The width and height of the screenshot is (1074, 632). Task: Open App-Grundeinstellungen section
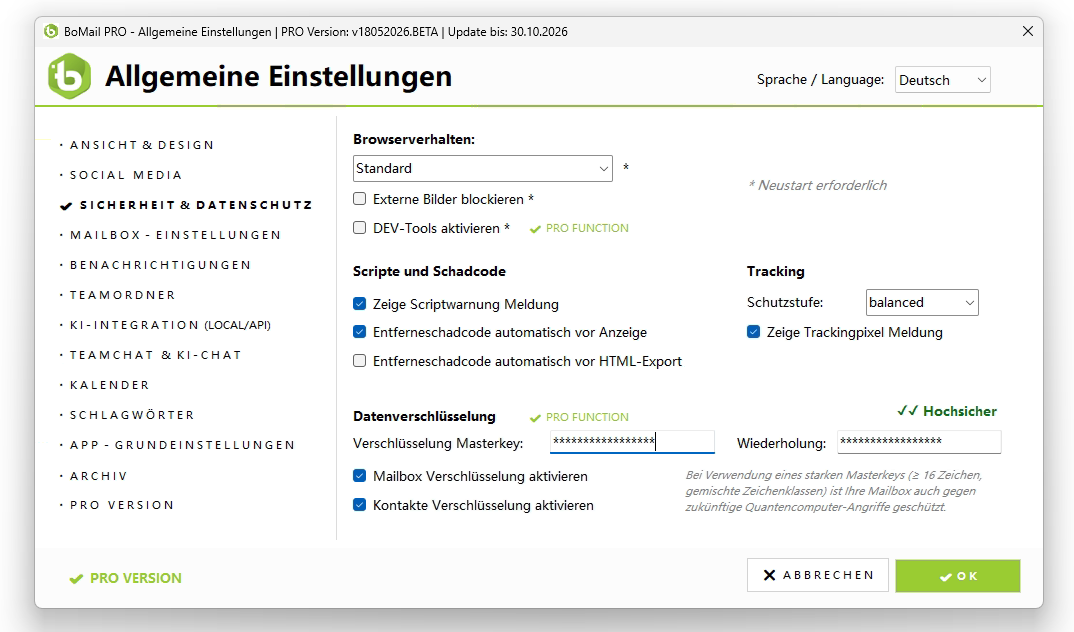click(x=182, y=445)
